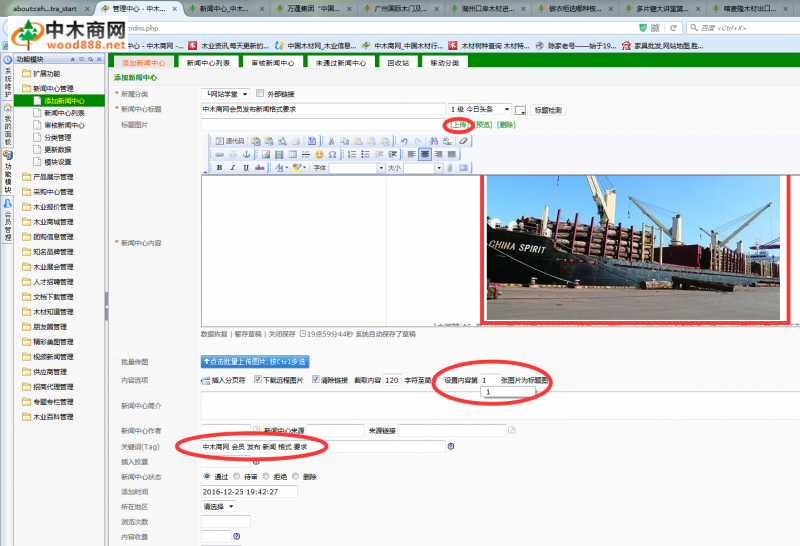800x546 pixels.
Task: Click the 添加时间 date field
Action: 249,492
